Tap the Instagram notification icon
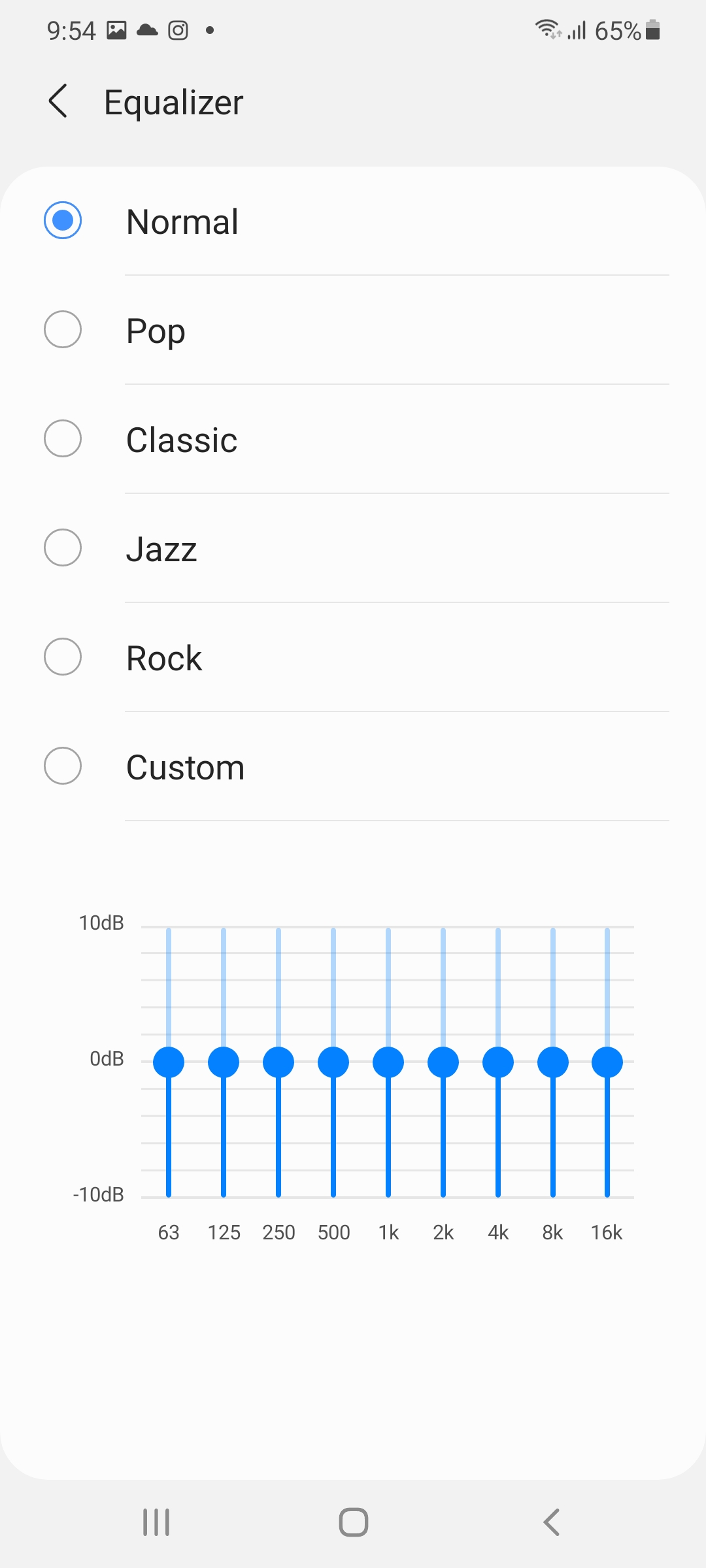 pyautogui.click(x=178, y=30)
